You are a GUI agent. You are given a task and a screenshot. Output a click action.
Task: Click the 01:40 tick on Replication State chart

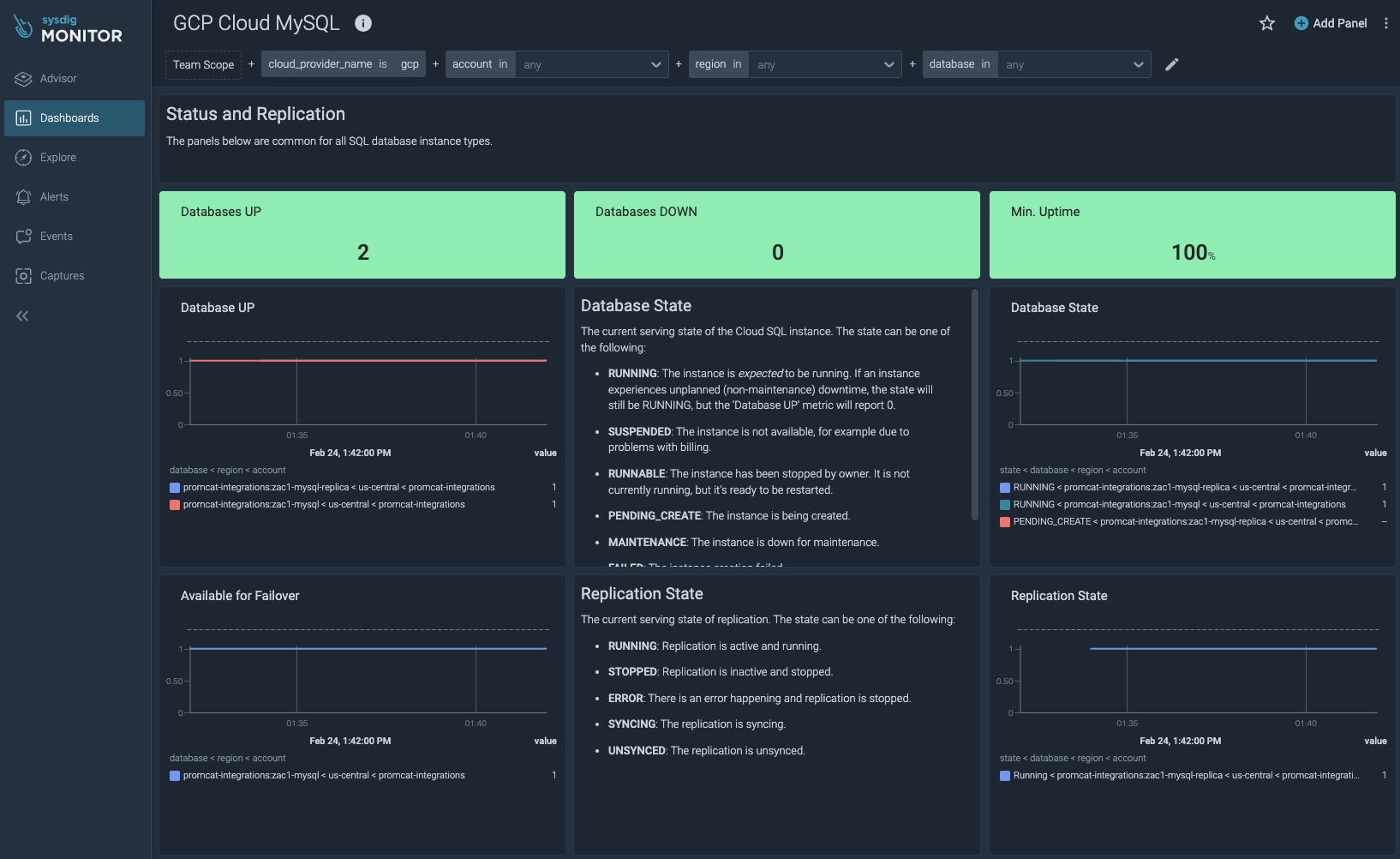[1306, 724]
